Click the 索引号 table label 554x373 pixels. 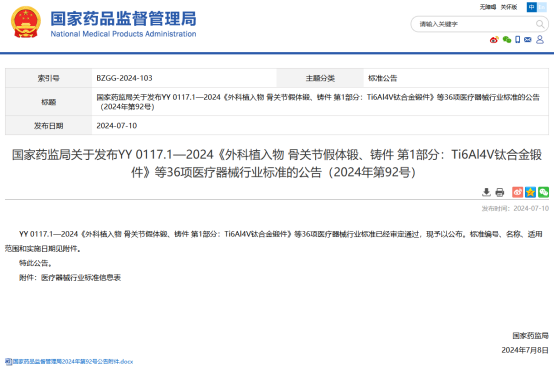48,78
